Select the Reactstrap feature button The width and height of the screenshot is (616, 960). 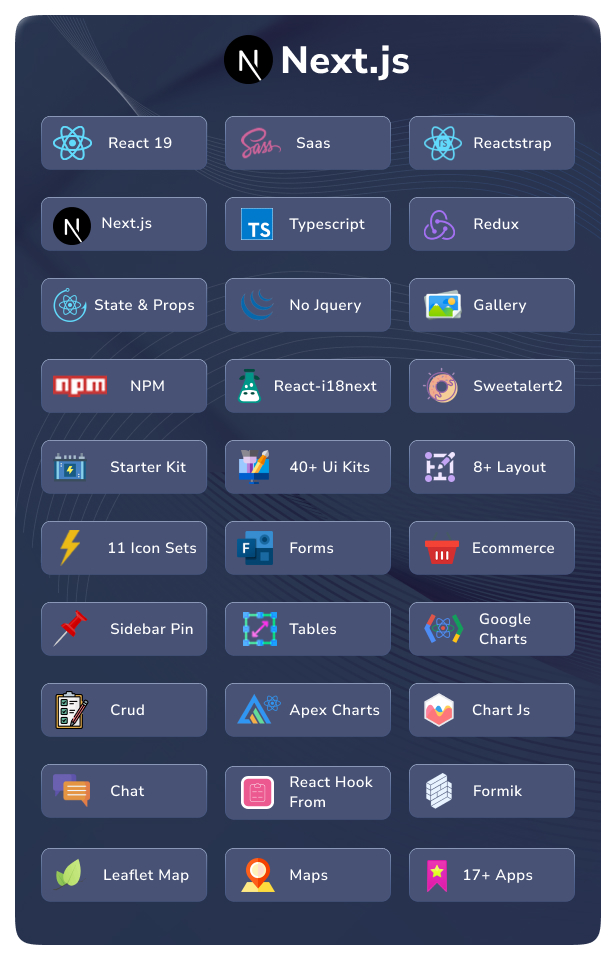point(492,143)
